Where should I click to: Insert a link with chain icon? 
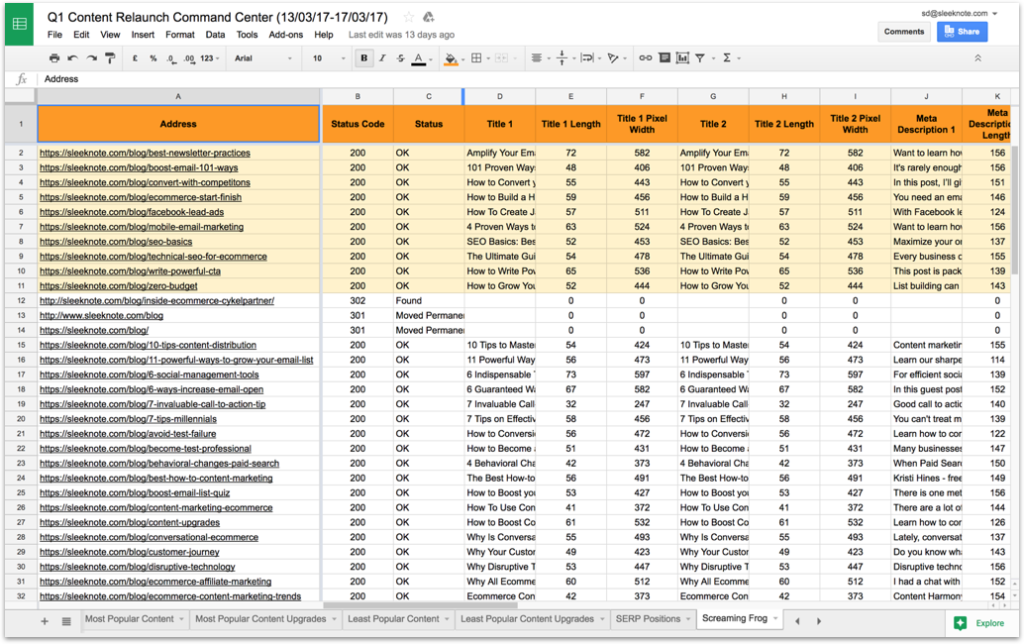pyautogui.click(x=645, y=58)
